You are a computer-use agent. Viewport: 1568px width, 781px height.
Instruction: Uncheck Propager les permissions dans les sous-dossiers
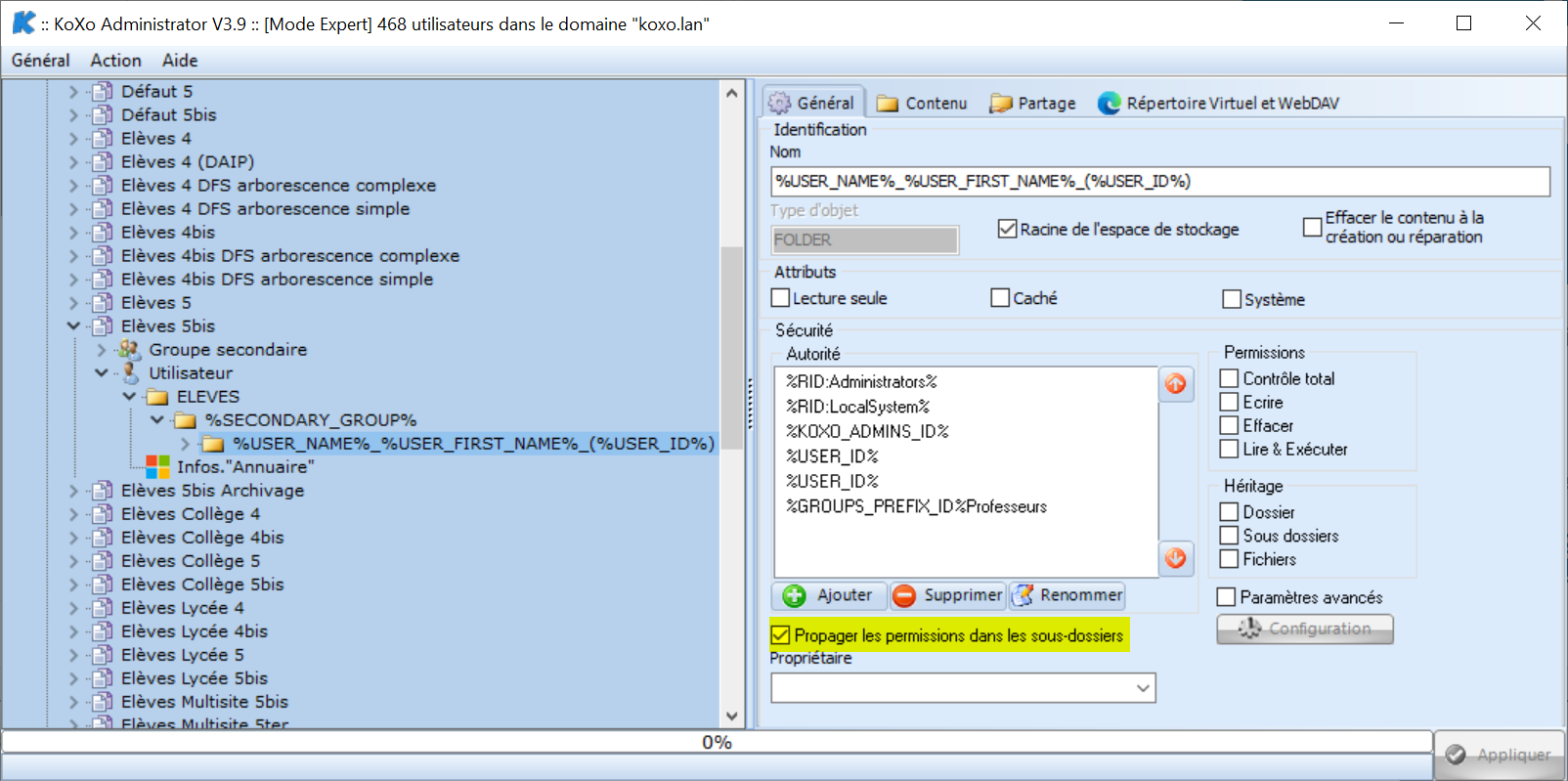781,635
